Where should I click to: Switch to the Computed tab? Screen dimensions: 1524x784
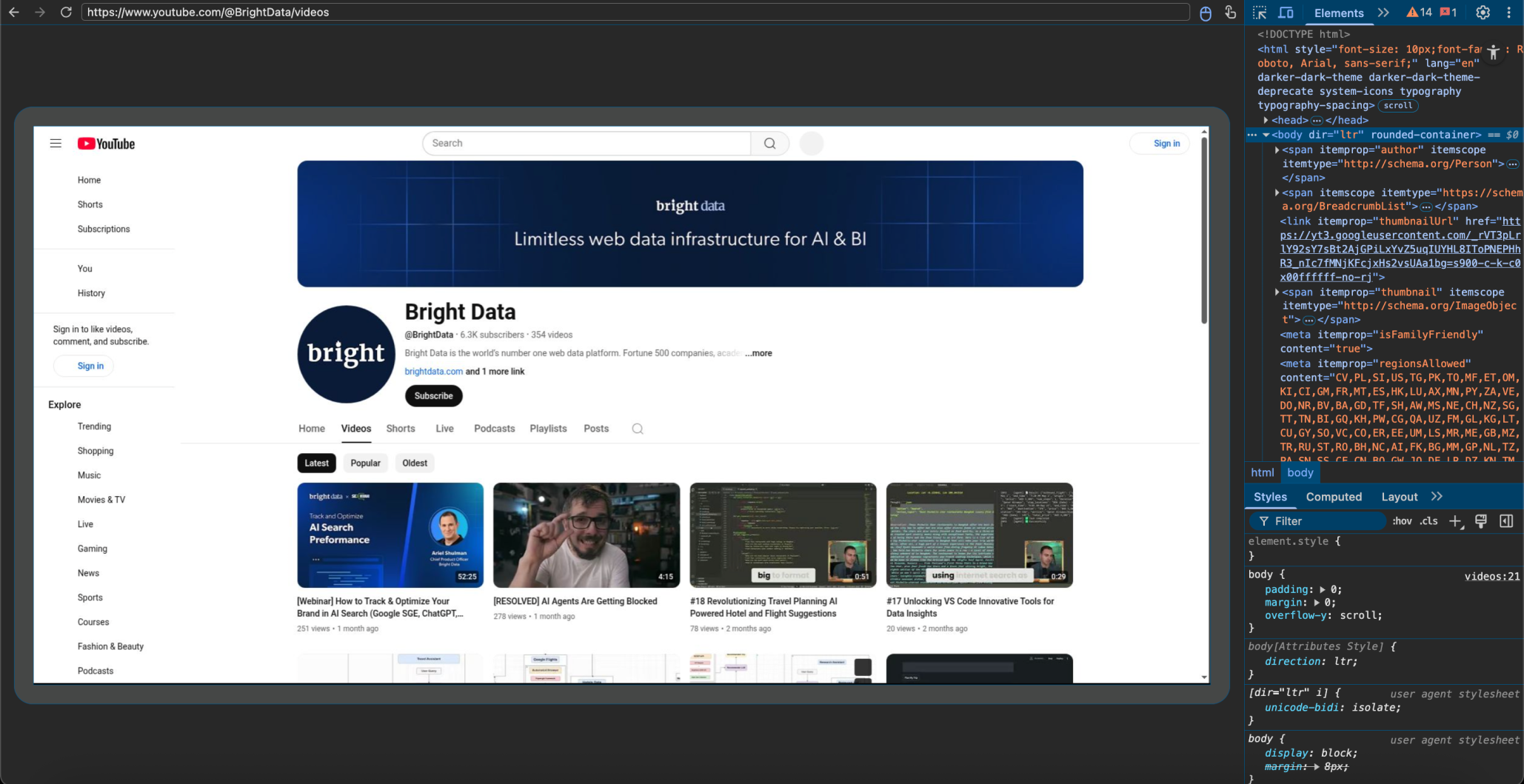1333,497
